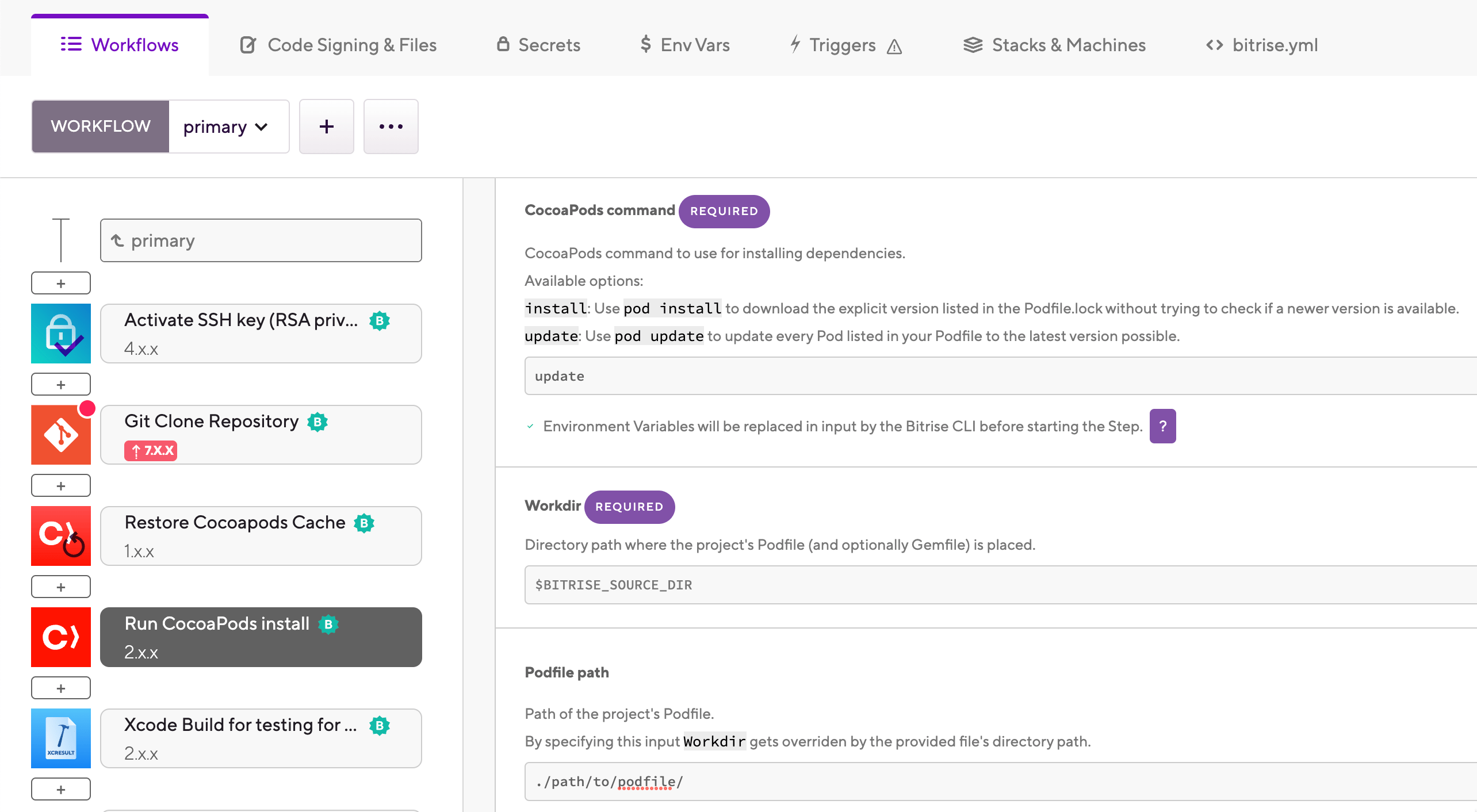Click the Run CocoaPods install step icon
The image size is (1477, 812).
click(61, 637)
